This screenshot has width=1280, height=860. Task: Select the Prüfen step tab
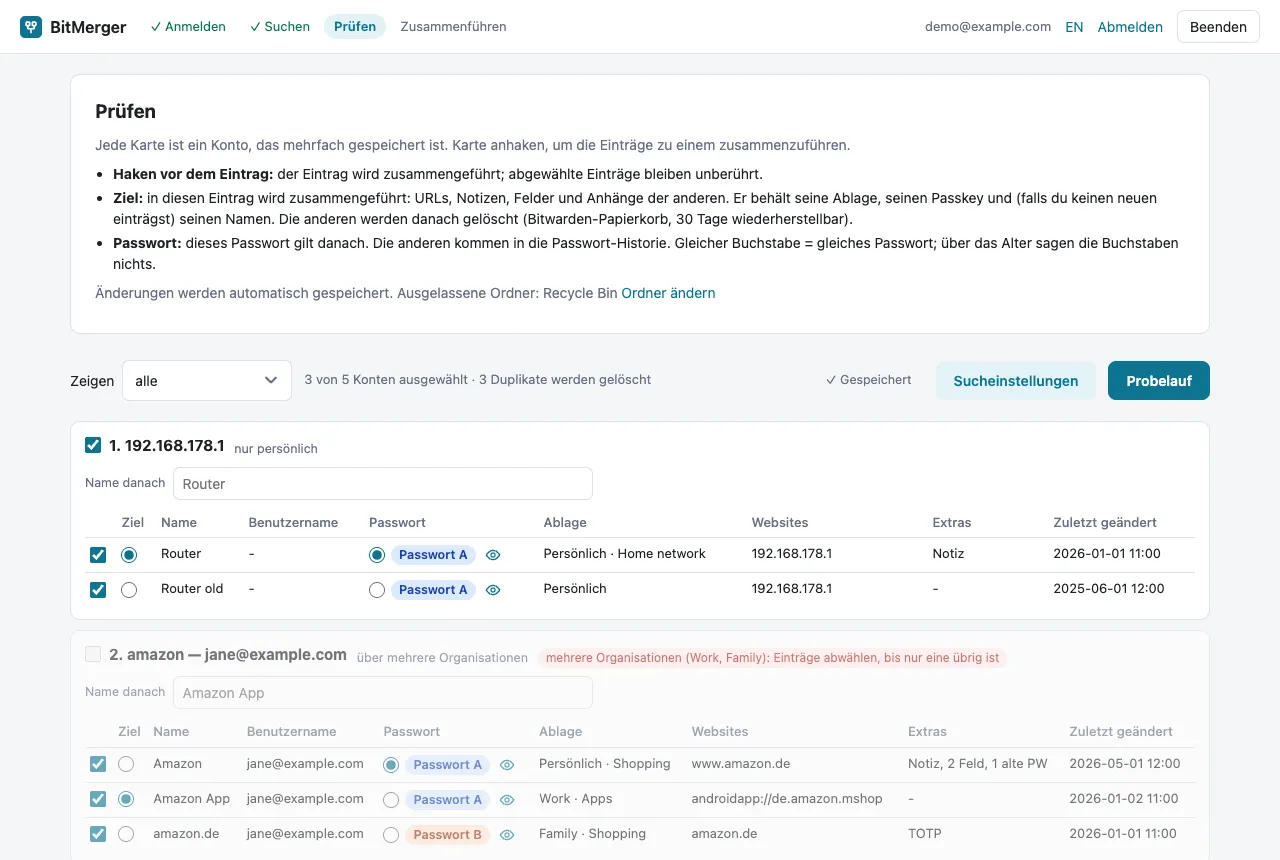point(355,27)
